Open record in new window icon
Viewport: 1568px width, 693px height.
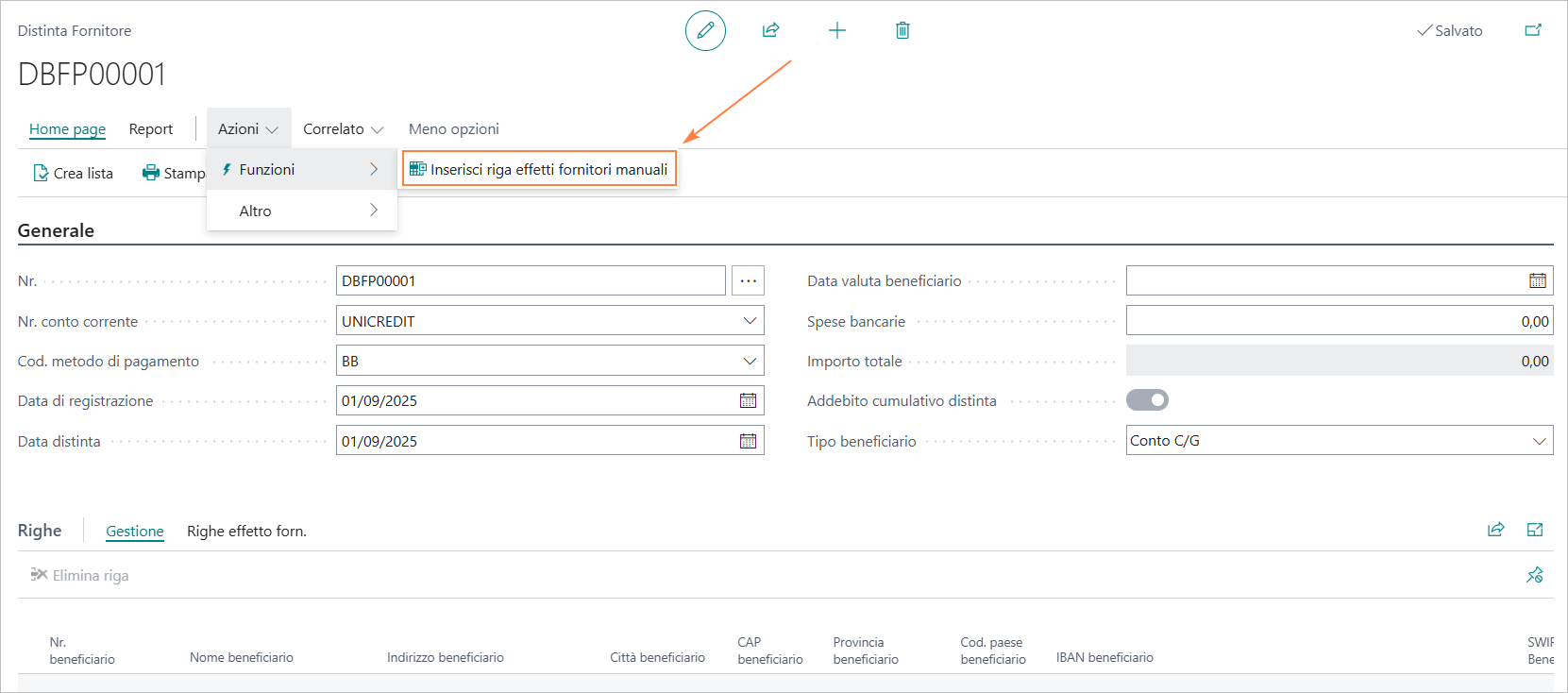pos(1533,30)
